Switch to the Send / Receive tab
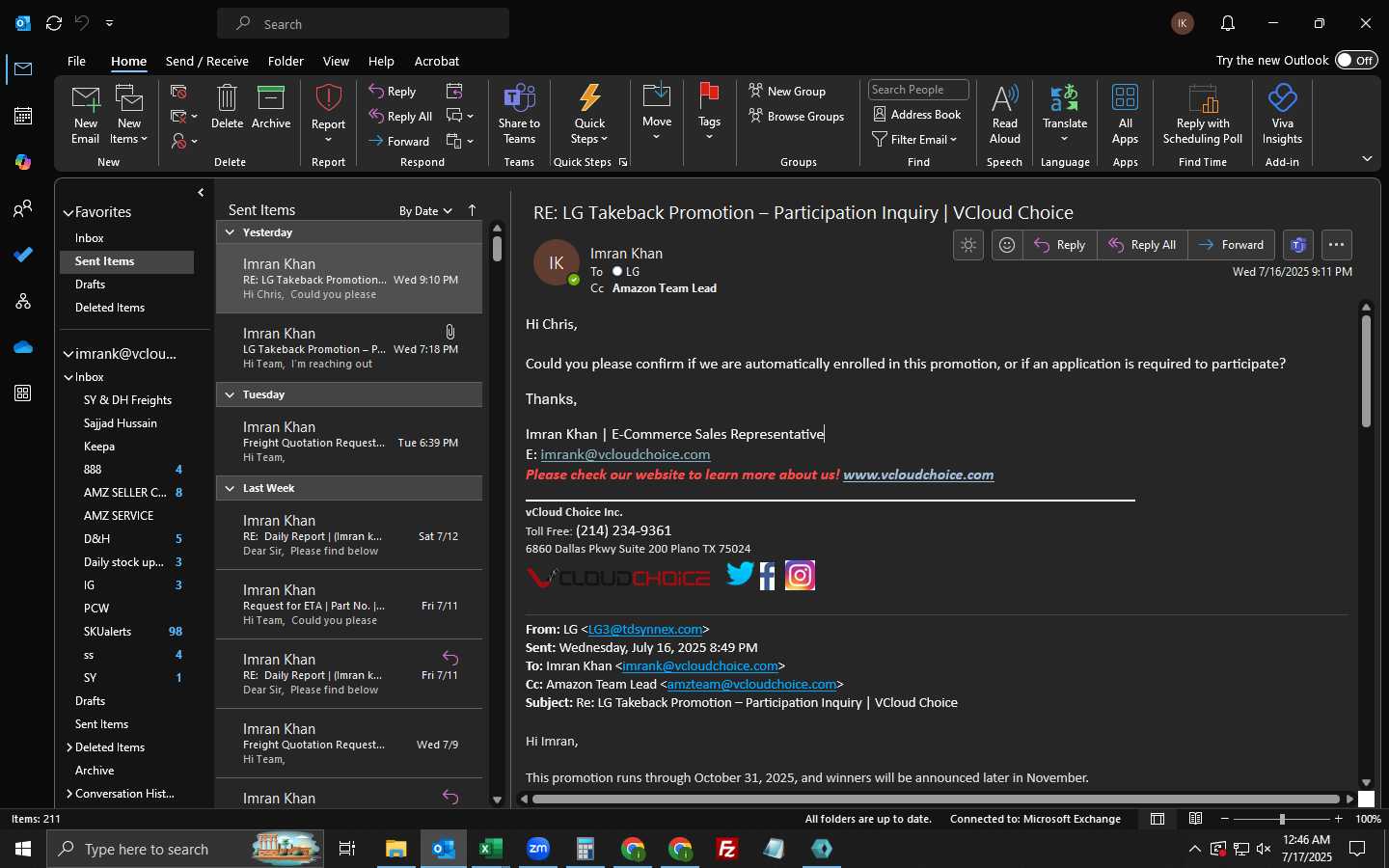The width and height of the screenshot is (1389, 868). click(x=207, y=61)
